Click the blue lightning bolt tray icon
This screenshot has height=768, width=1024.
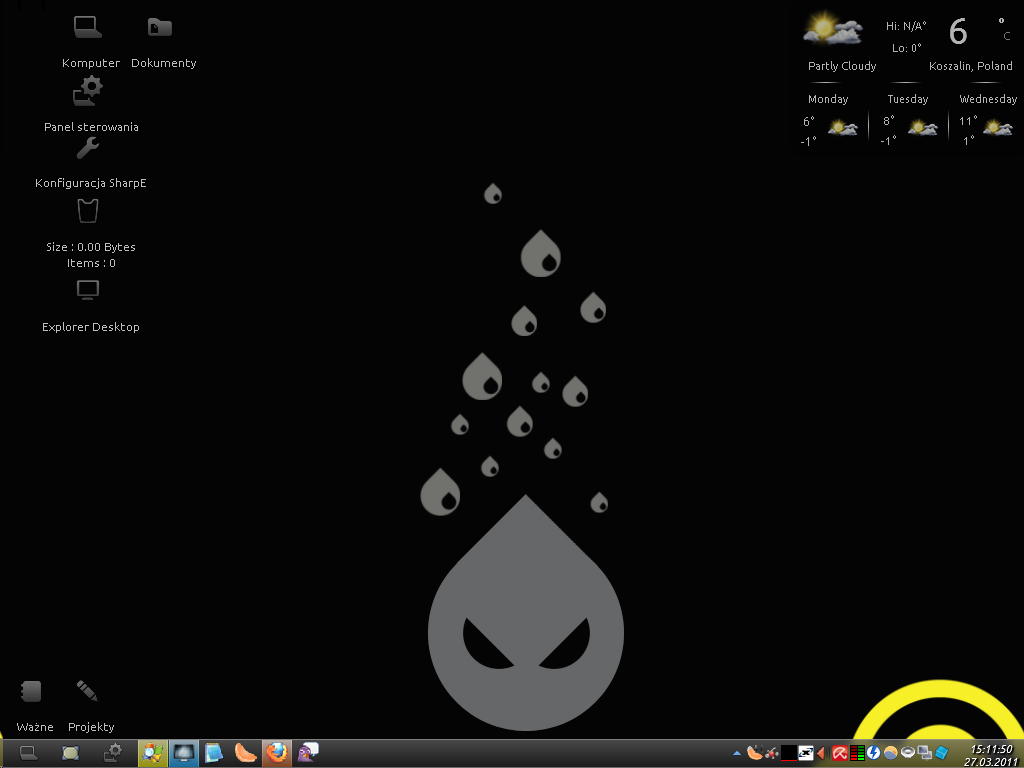point(874,753)
